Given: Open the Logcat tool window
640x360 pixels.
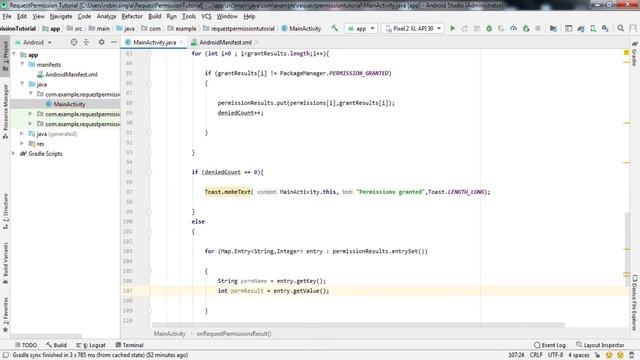Looking at the screenshot, I should coord(91,345).
